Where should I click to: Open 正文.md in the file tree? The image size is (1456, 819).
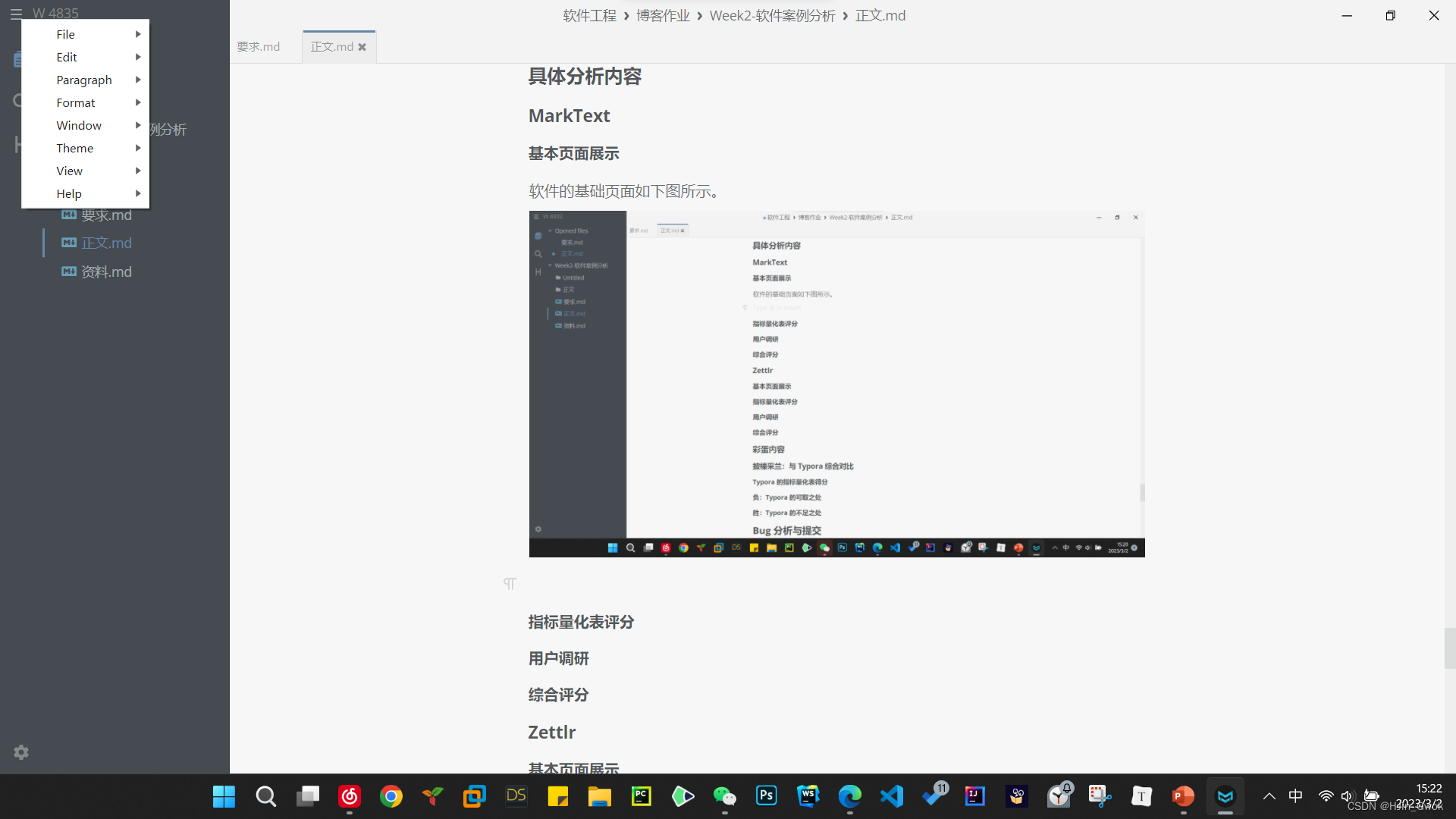[106, 243]
